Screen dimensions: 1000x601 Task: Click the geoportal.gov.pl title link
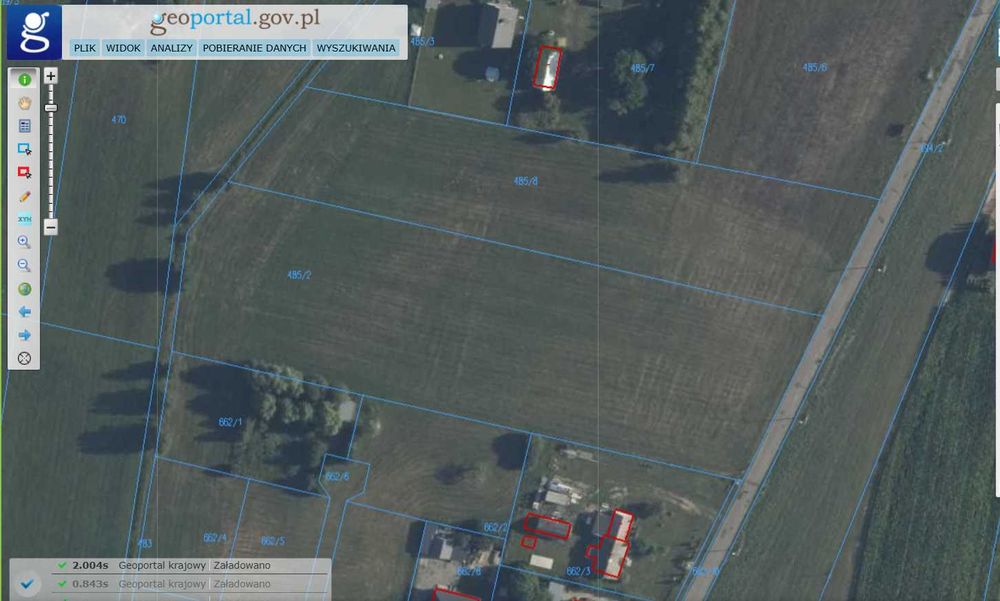tap(235, 20)
